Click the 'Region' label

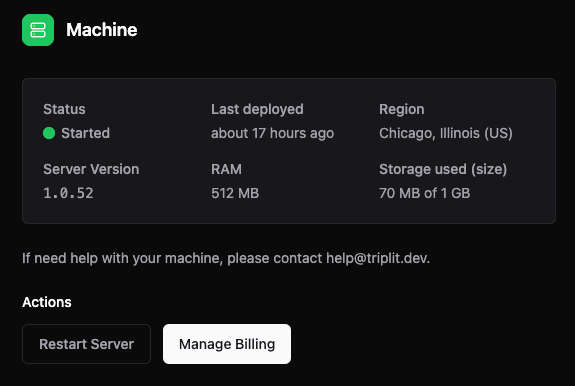pos(402,110)
